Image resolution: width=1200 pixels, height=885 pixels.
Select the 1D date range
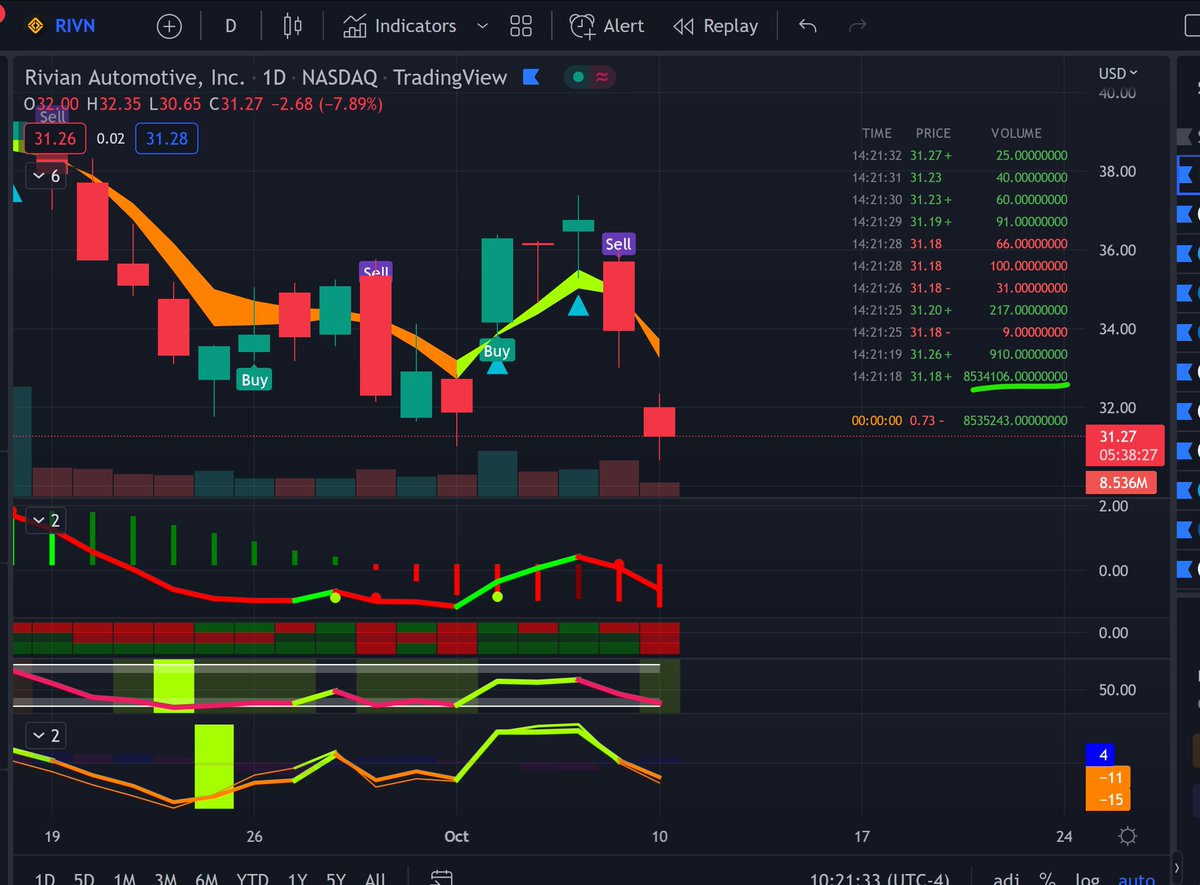pos(45,879)
